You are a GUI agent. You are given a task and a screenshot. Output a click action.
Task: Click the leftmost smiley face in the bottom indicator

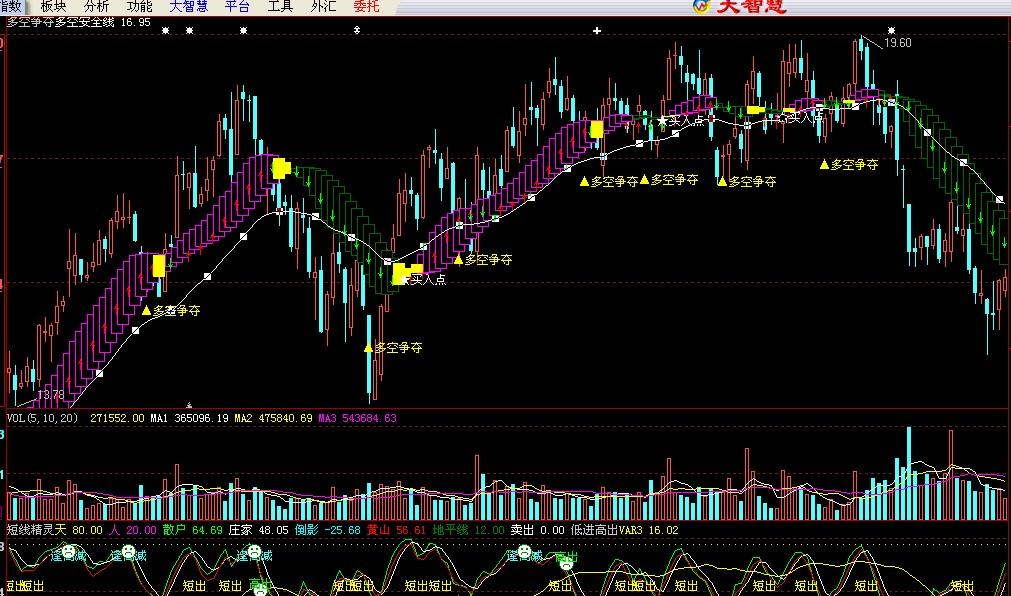point(69,551)
